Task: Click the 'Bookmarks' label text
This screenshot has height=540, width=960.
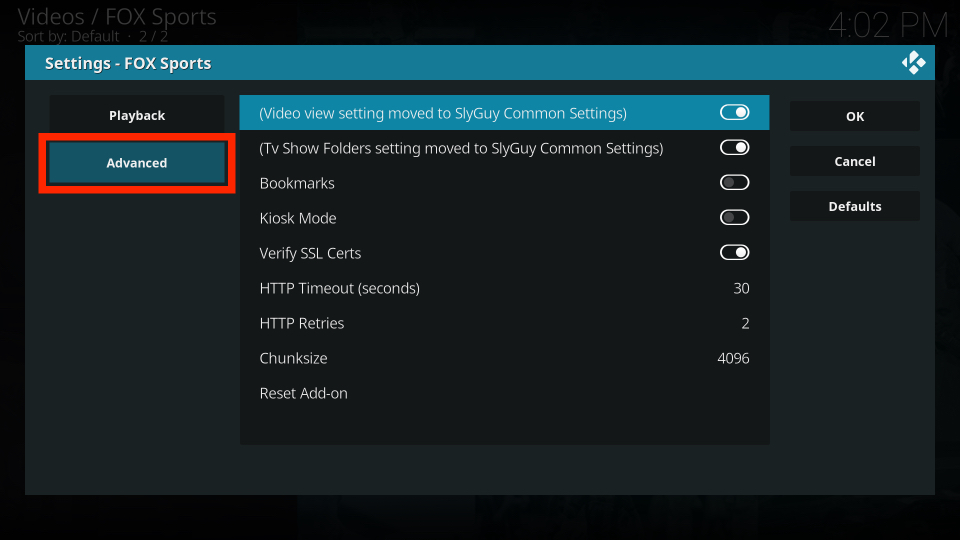Action: tap(297, 183)
